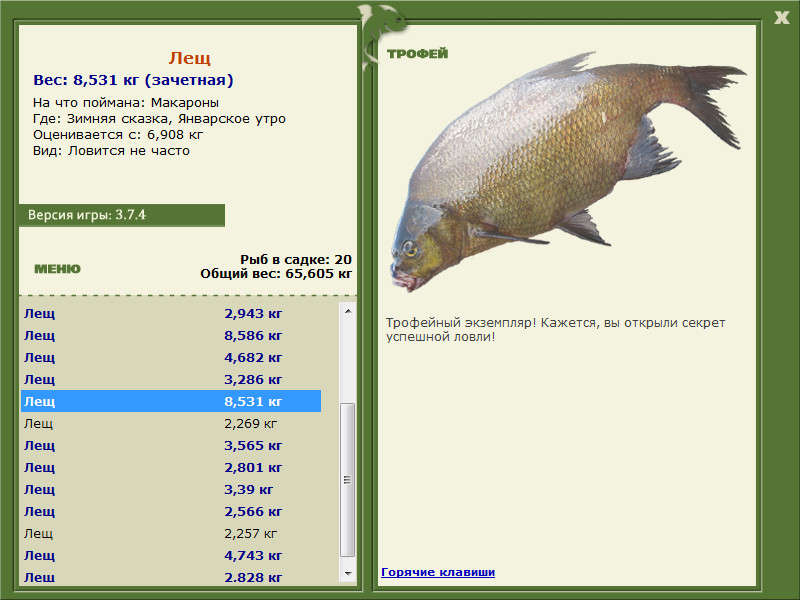800x600 pixels.
Task: Click the fish list scrollbar thumb
Action: (348, 480)
